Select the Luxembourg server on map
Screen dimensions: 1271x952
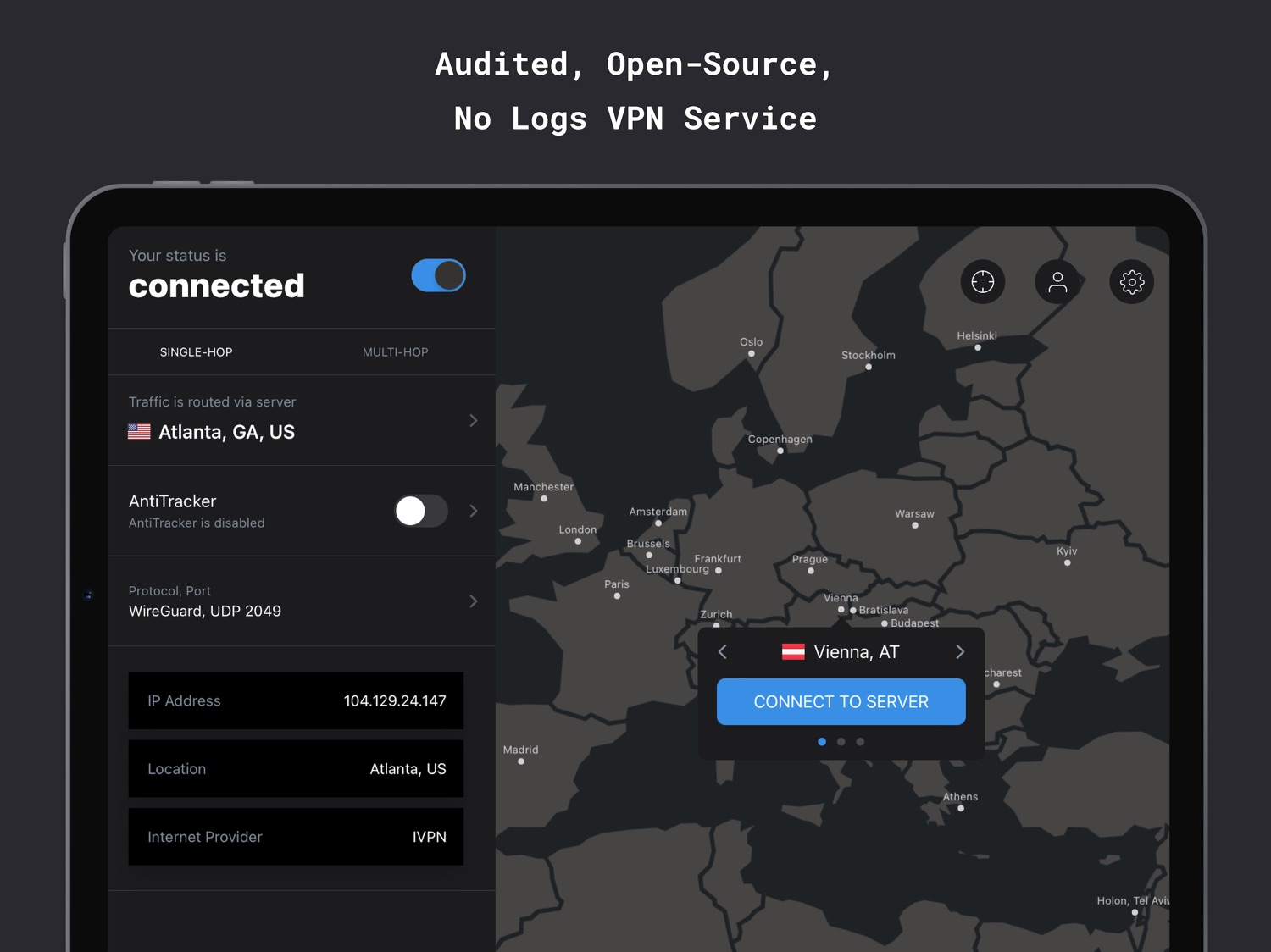pyautogui.click(x=678, y=581)
